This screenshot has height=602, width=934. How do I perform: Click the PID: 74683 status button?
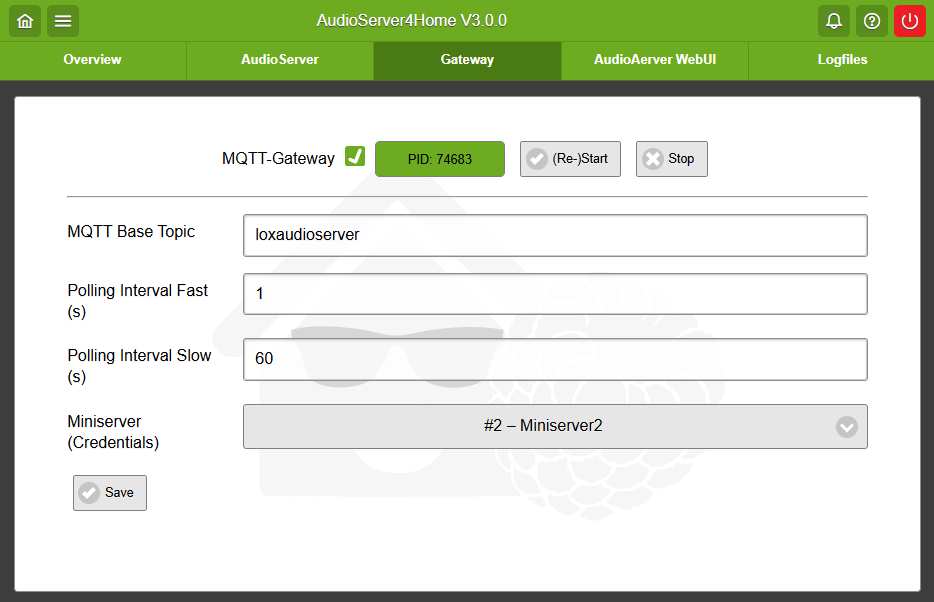pos(440,159)
